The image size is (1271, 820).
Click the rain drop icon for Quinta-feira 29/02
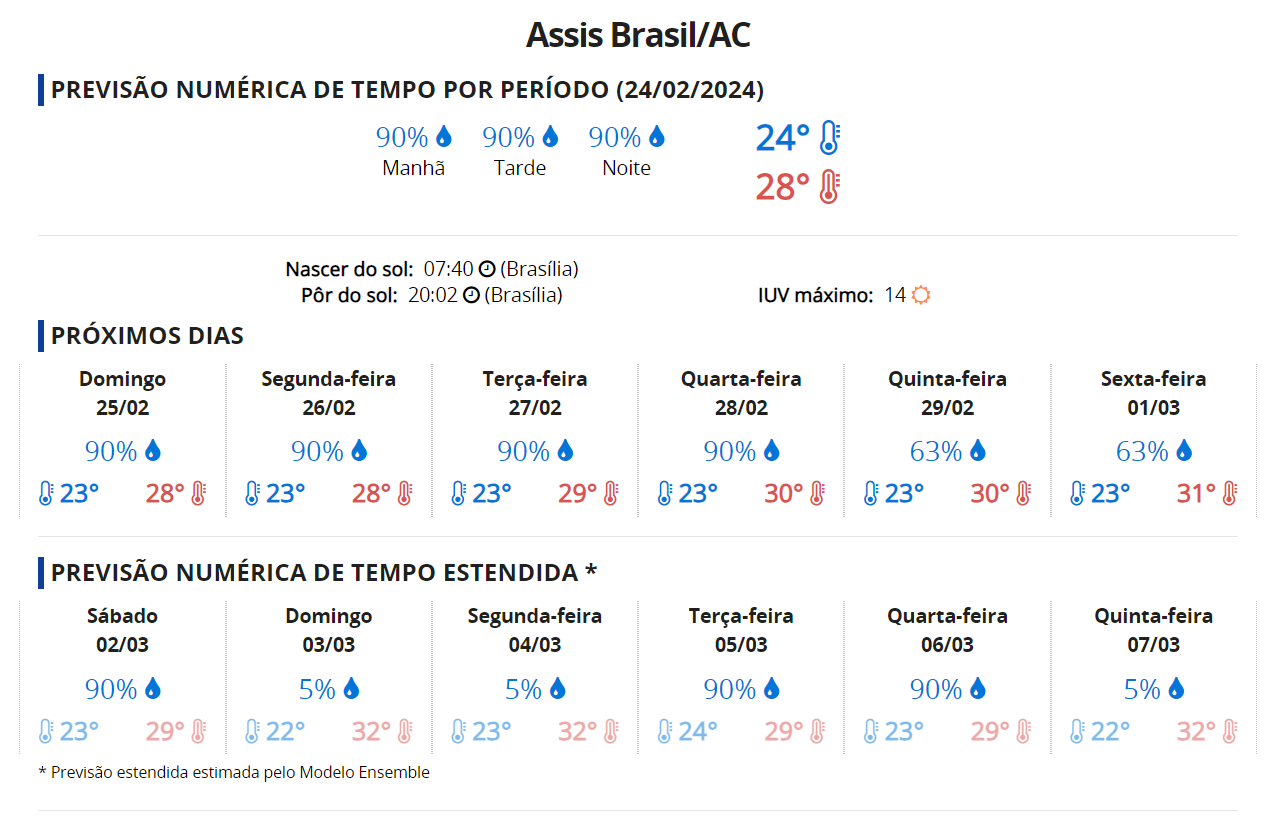977,451
